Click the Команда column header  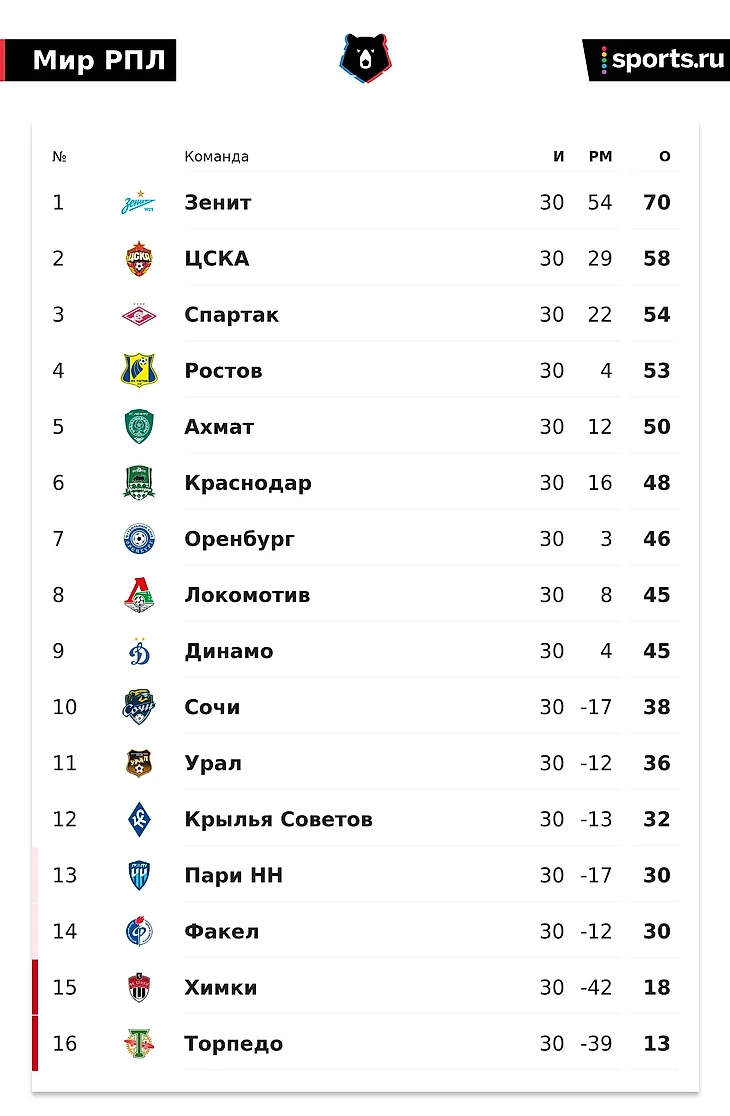216,157
